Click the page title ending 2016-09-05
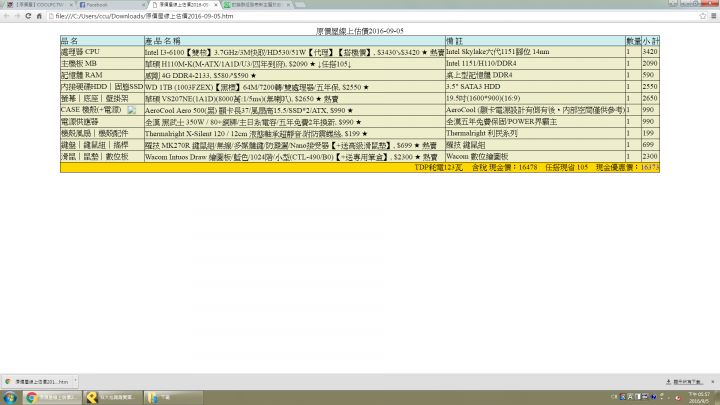Image resolution: width=720 pixels, height=405 pixels. click(x=360, y=31)
